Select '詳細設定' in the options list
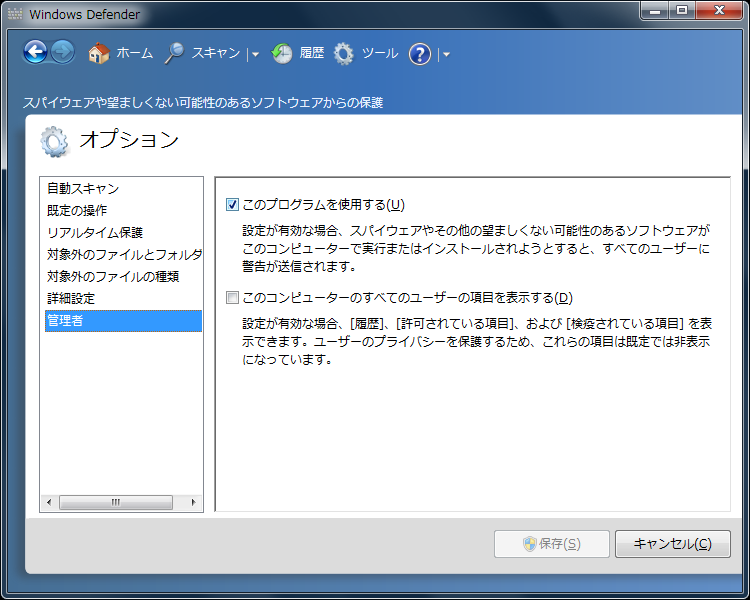 click(x=71, y=298)
